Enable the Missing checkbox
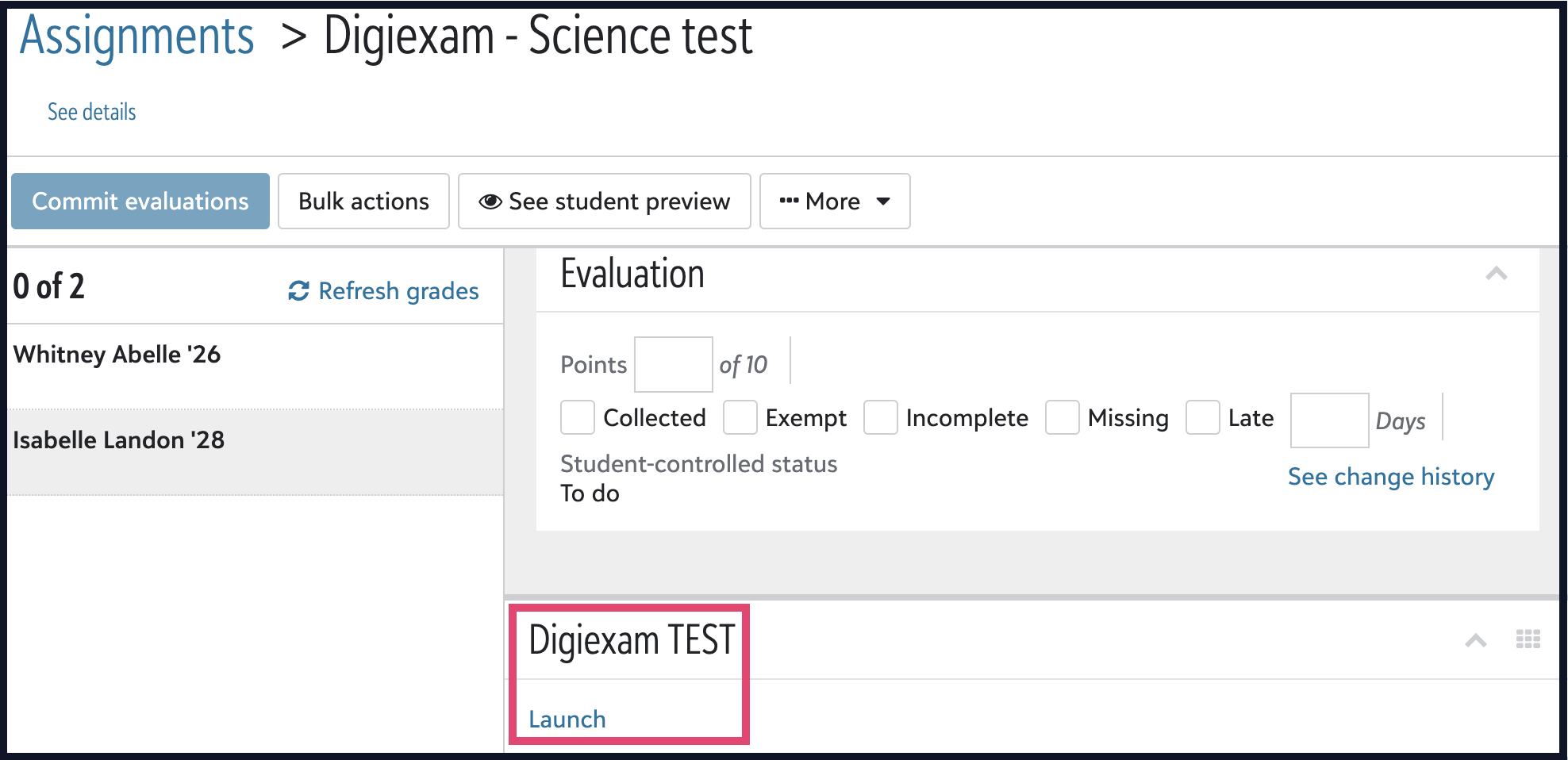 coord(1062,417)
